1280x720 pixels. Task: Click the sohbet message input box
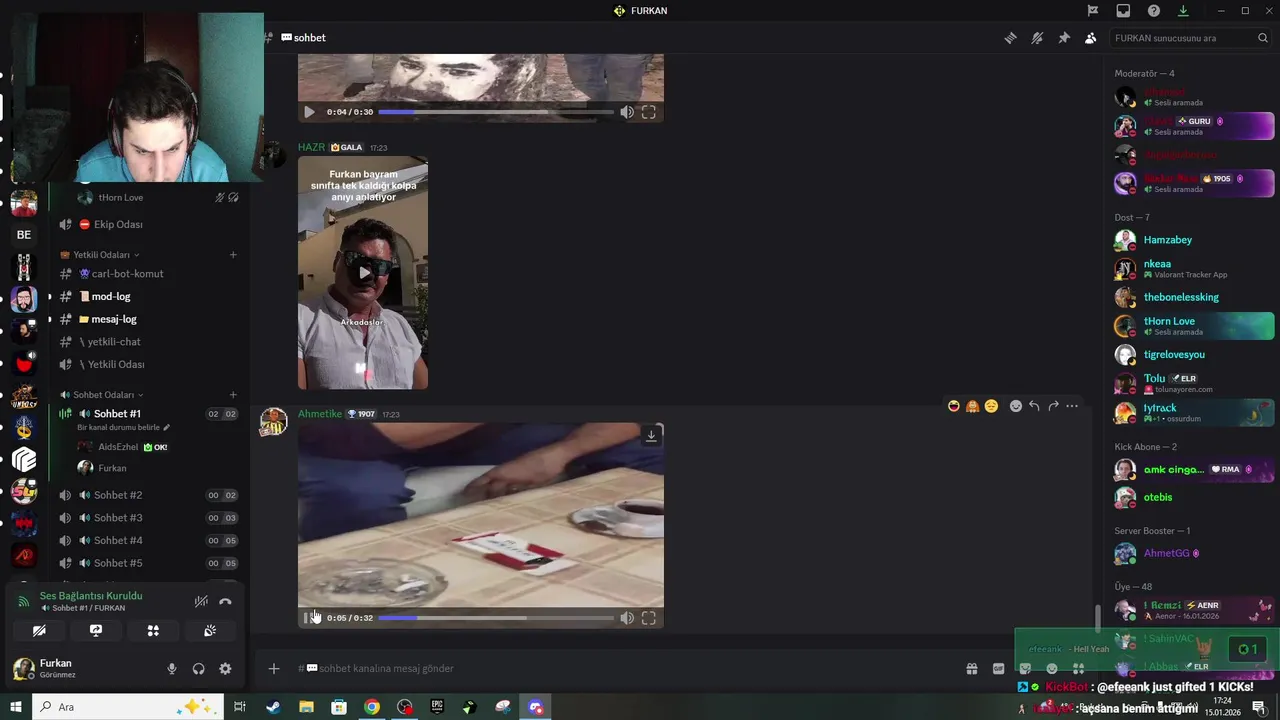point(620,668)
